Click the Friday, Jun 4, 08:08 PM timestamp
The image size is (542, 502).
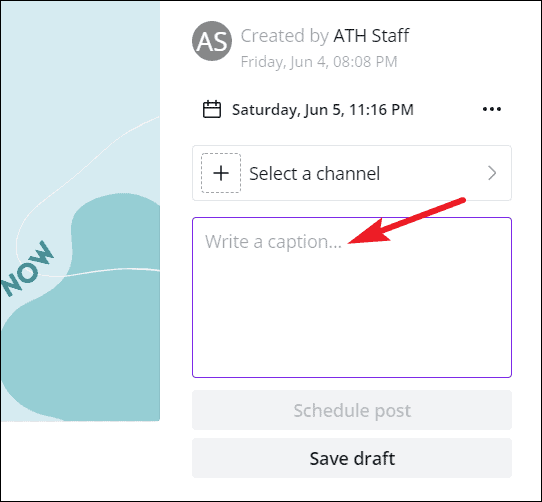[319, 62]
